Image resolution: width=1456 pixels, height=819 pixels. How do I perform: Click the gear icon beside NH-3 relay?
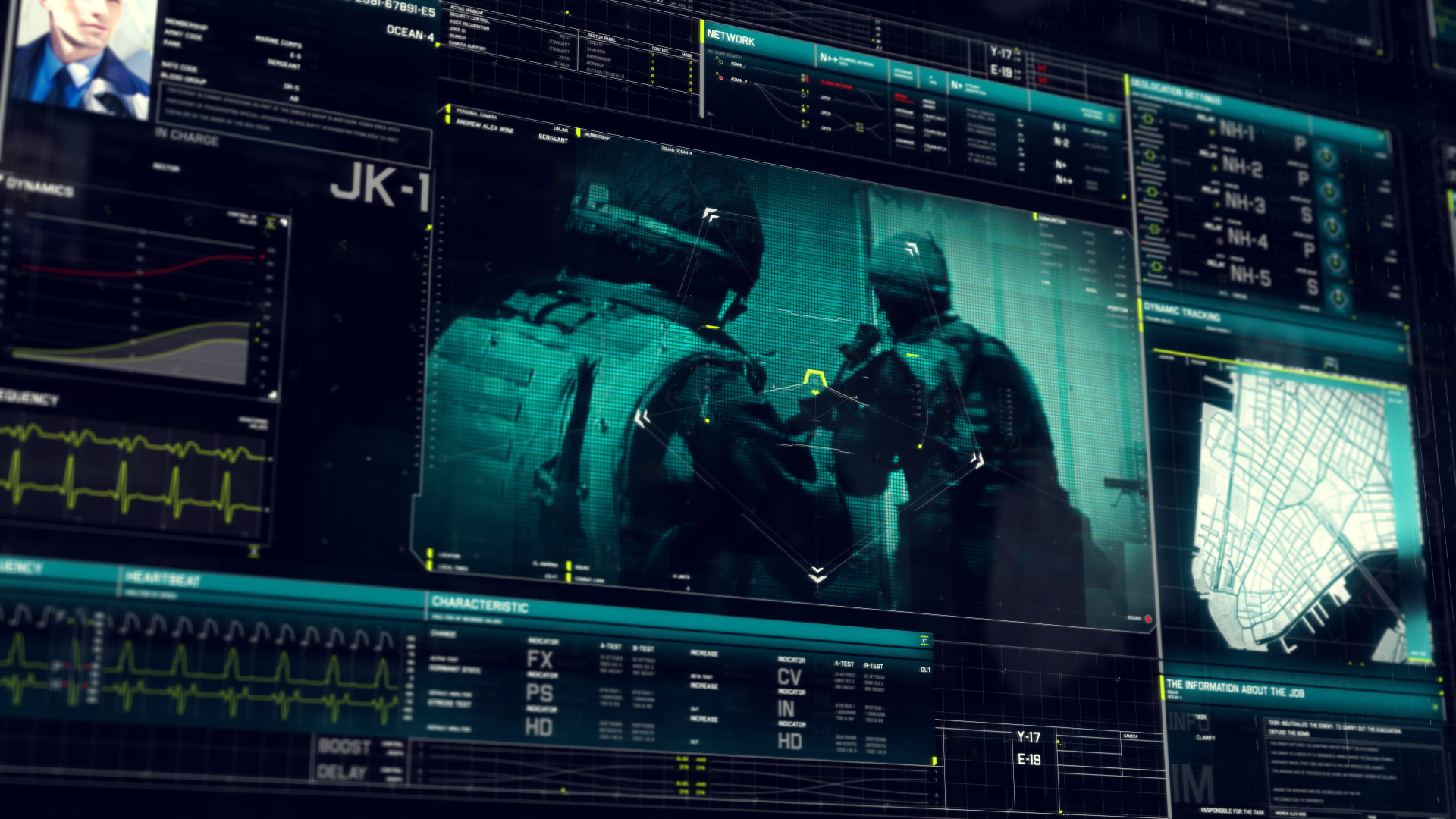coord(1152,192)
